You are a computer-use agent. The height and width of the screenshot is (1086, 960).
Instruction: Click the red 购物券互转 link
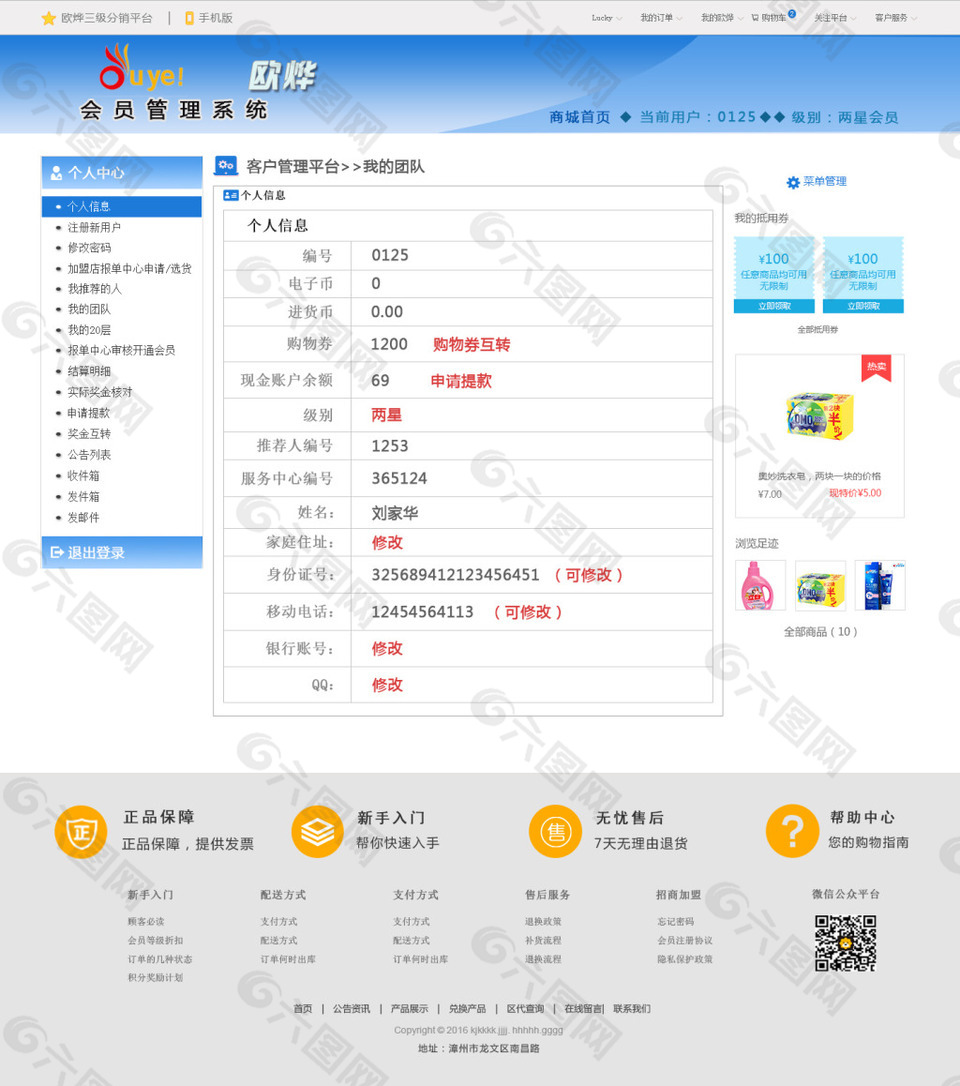tap(471, 344)
